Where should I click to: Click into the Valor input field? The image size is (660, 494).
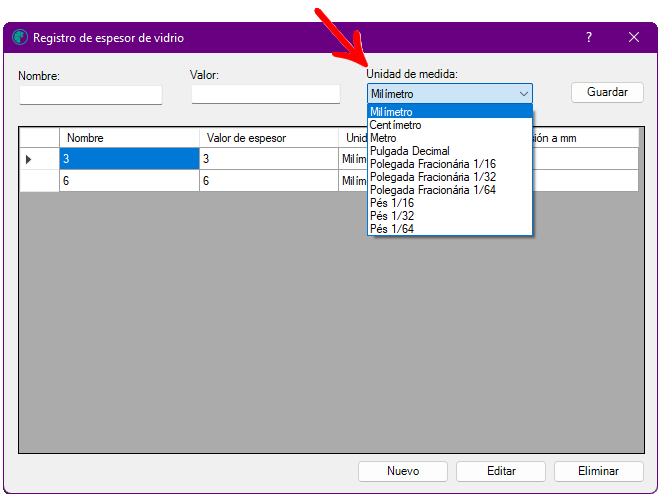pos(266,94)
